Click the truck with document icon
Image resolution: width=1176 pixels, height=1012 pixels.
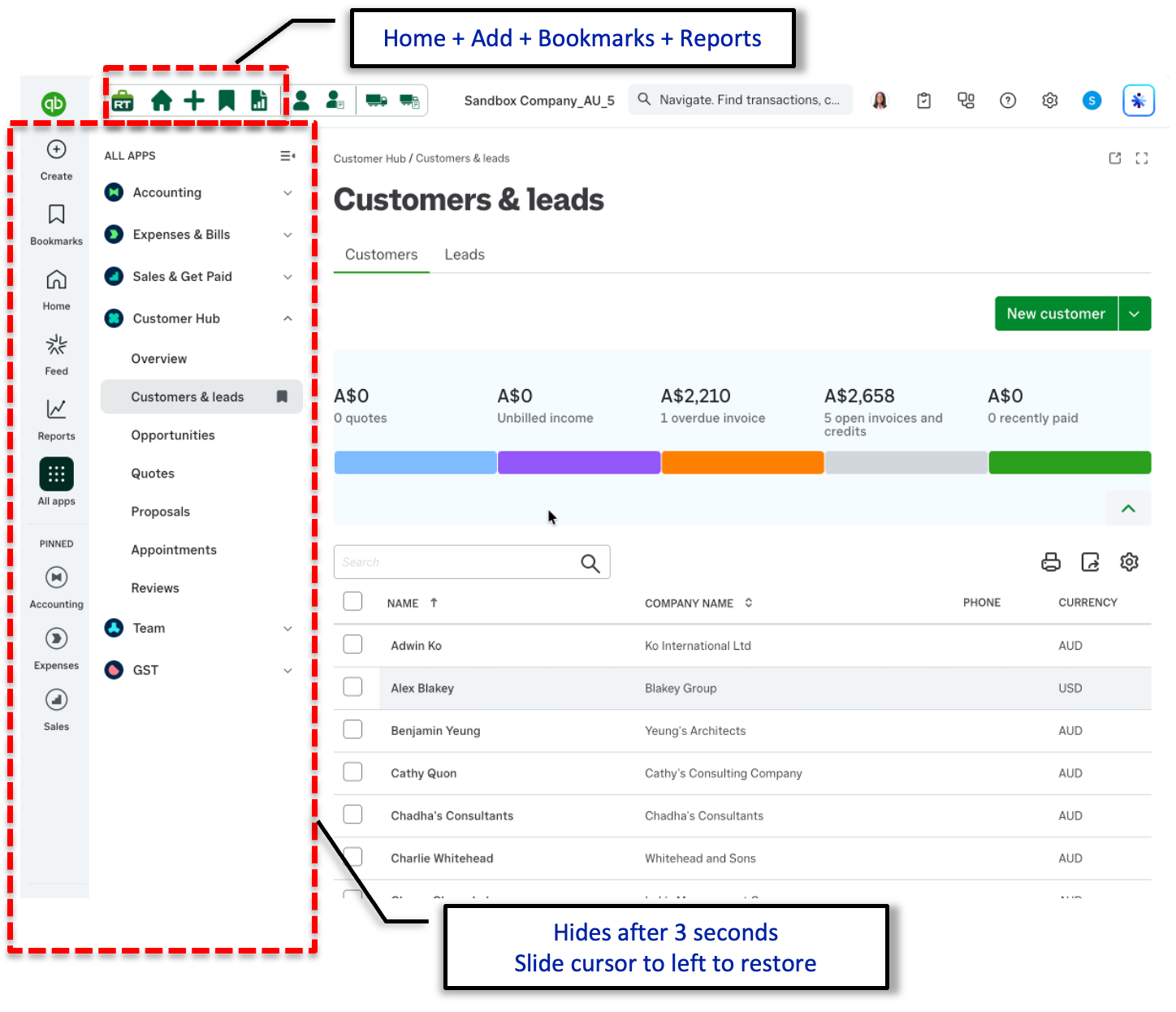click(x=409, y=101)
